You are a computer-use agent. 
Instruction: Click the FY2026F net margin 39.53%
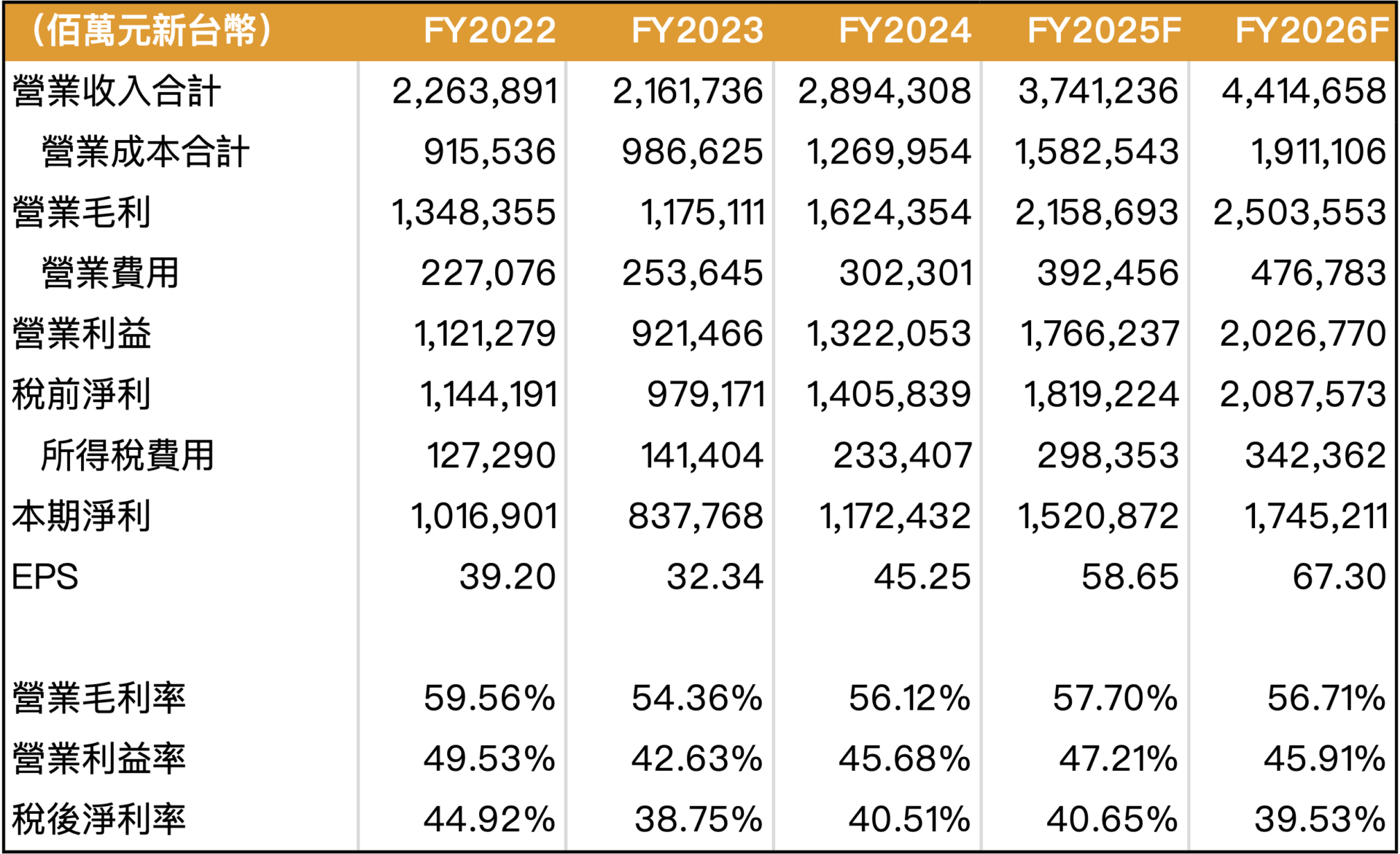coord(1320,819)
